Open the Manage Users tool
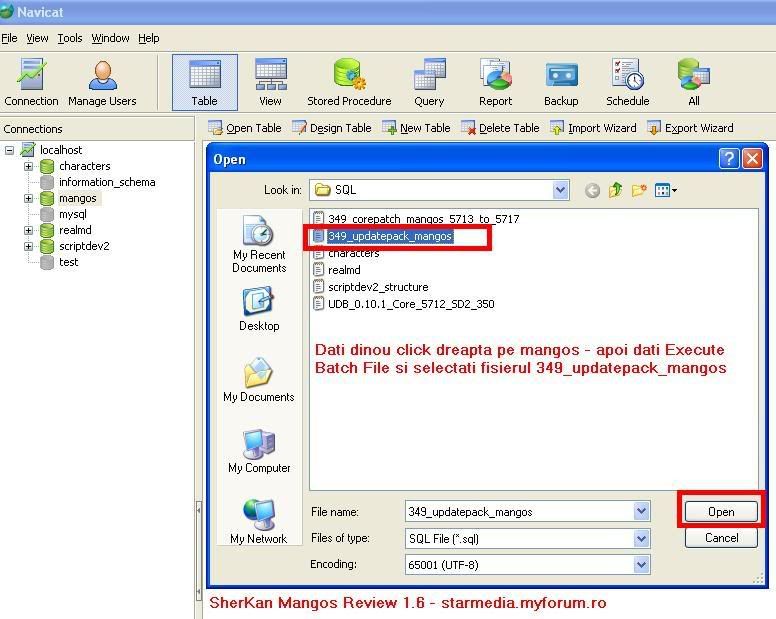Viewport: 776px width, 619px height. point(101,82)
